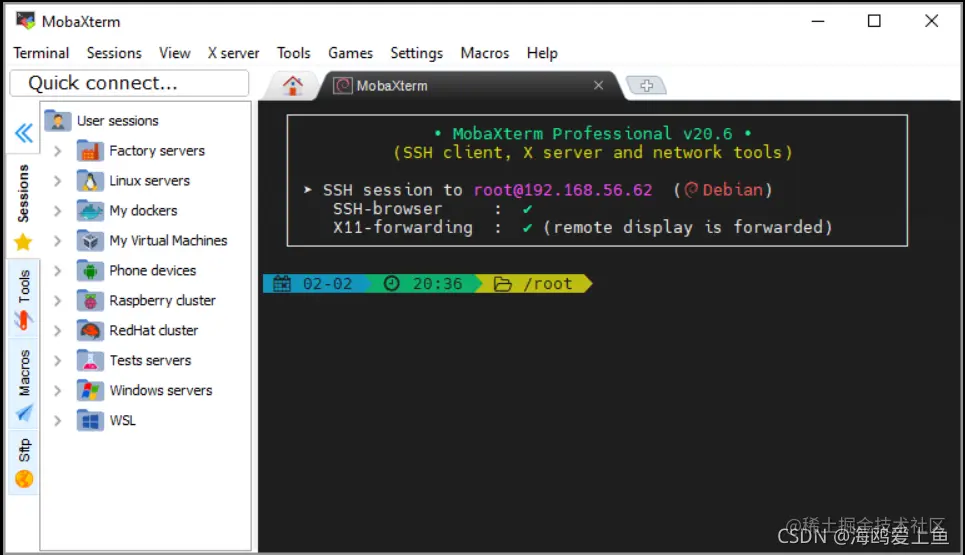Open the Settings menu
The width and height of the screenshot is (965, 555).
[x=417, y=53]
